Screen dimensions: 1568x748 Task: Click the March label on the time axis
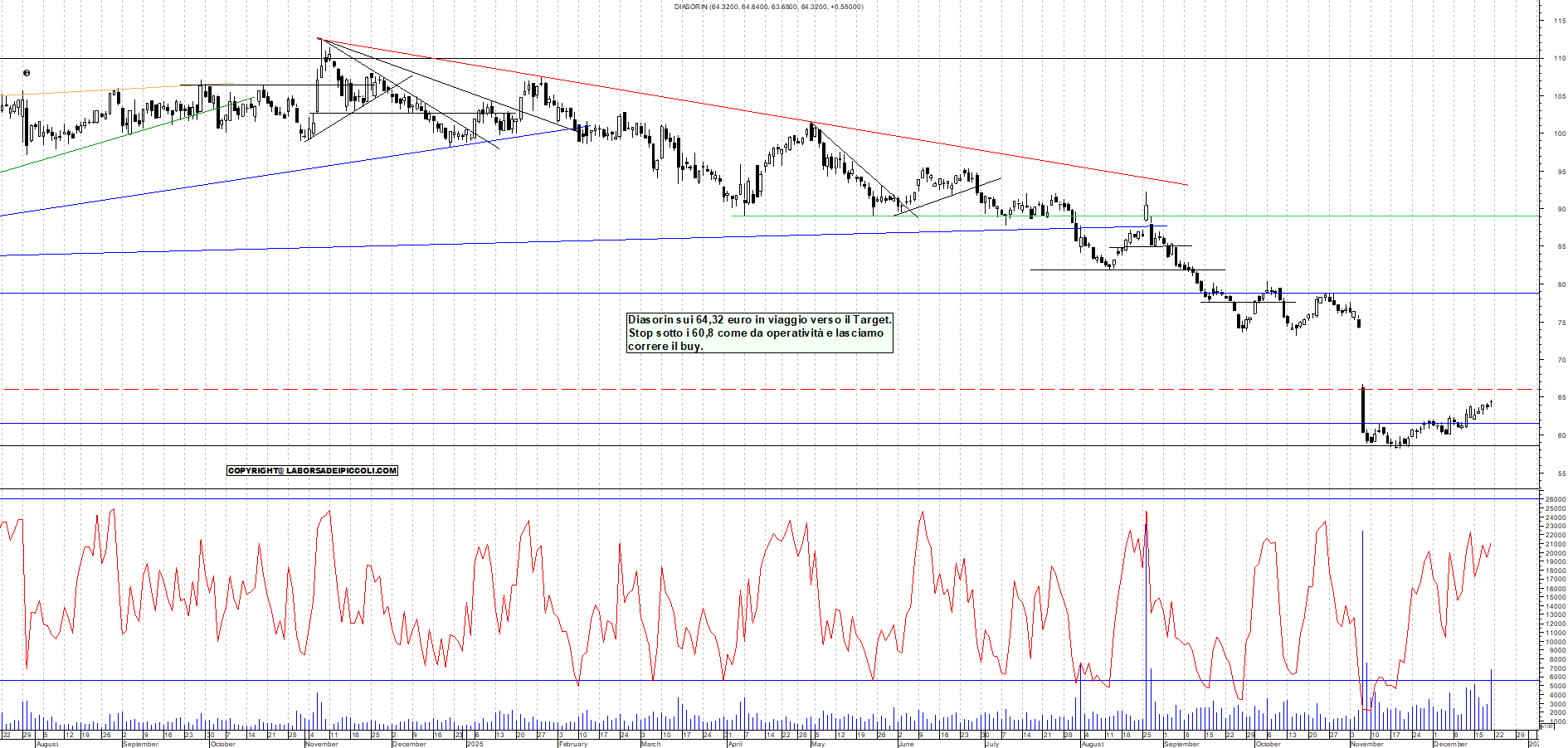(x=651, y=744)
